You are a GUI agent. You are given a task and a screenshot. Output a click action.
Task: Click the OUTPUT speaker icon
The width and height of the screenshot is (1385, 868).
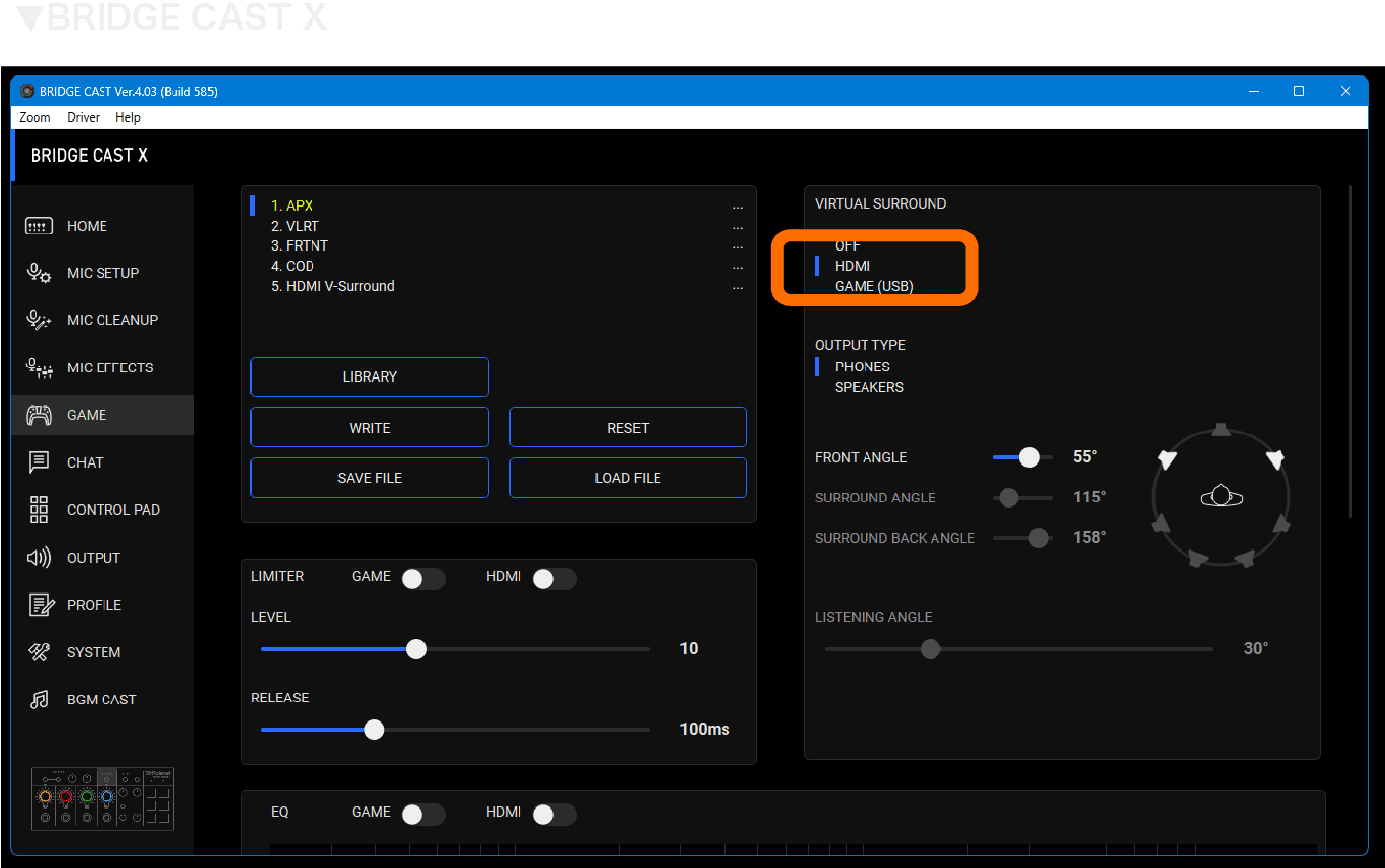pyautogui.click(x=38, y=558)
